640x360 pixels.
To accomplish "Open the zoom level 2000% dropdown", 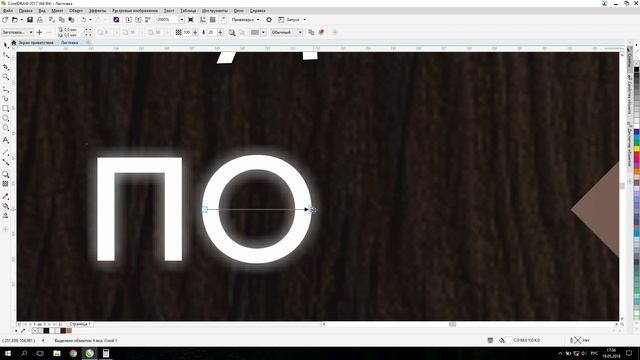I will coord(182,20).
